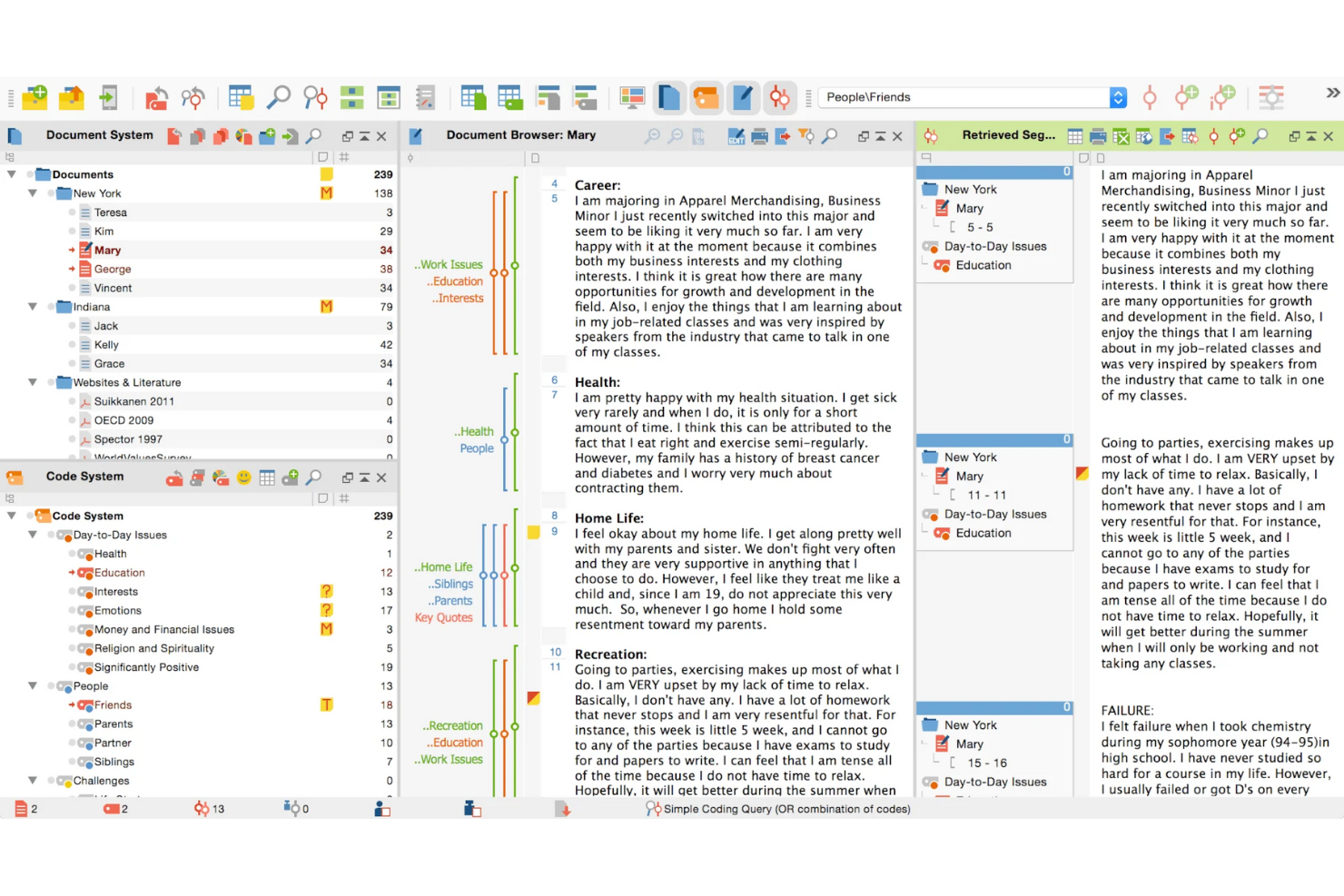1344x896 pixels.
Task: Open the People\Friends dropdown list
Action: [1118, 97]
